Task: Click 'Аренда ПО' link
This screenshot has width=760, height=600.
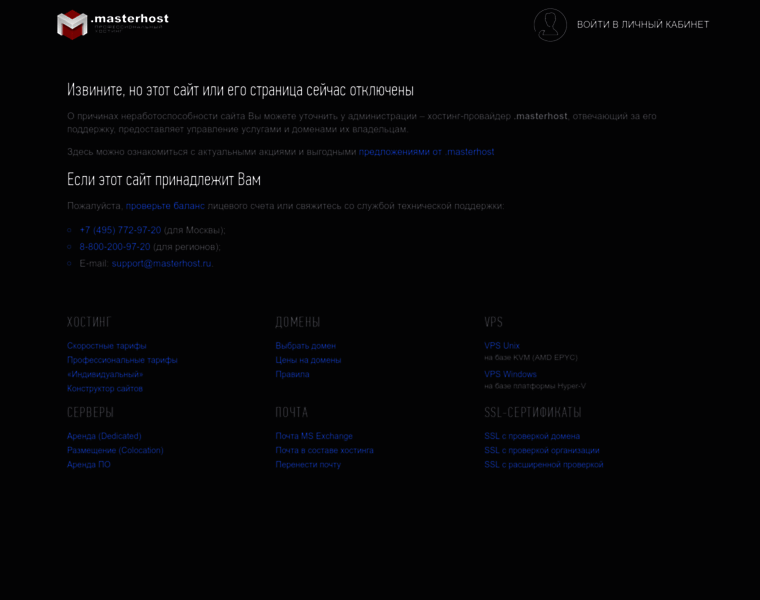Action: 89,464
